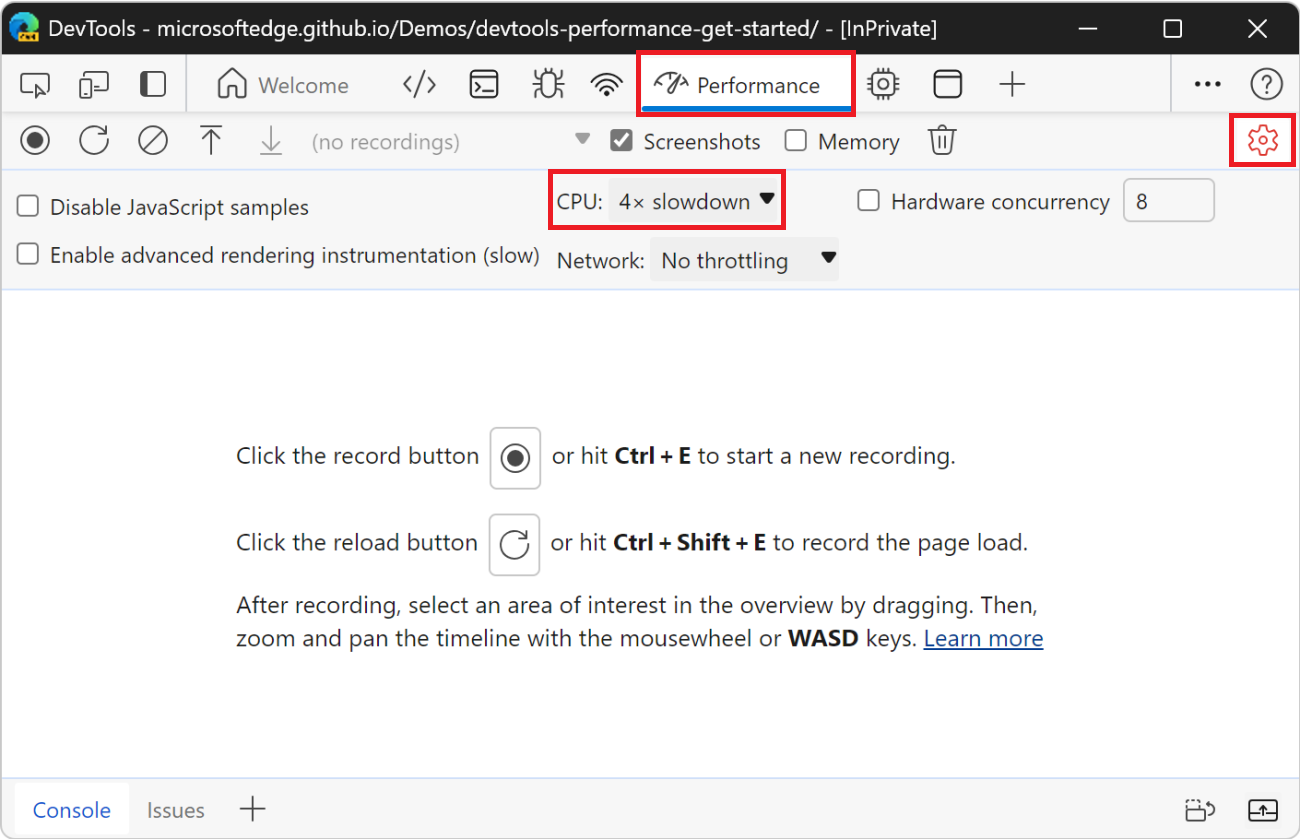
Task: Uncheck the Screenshots checkbox
Action: coord(622,141)
